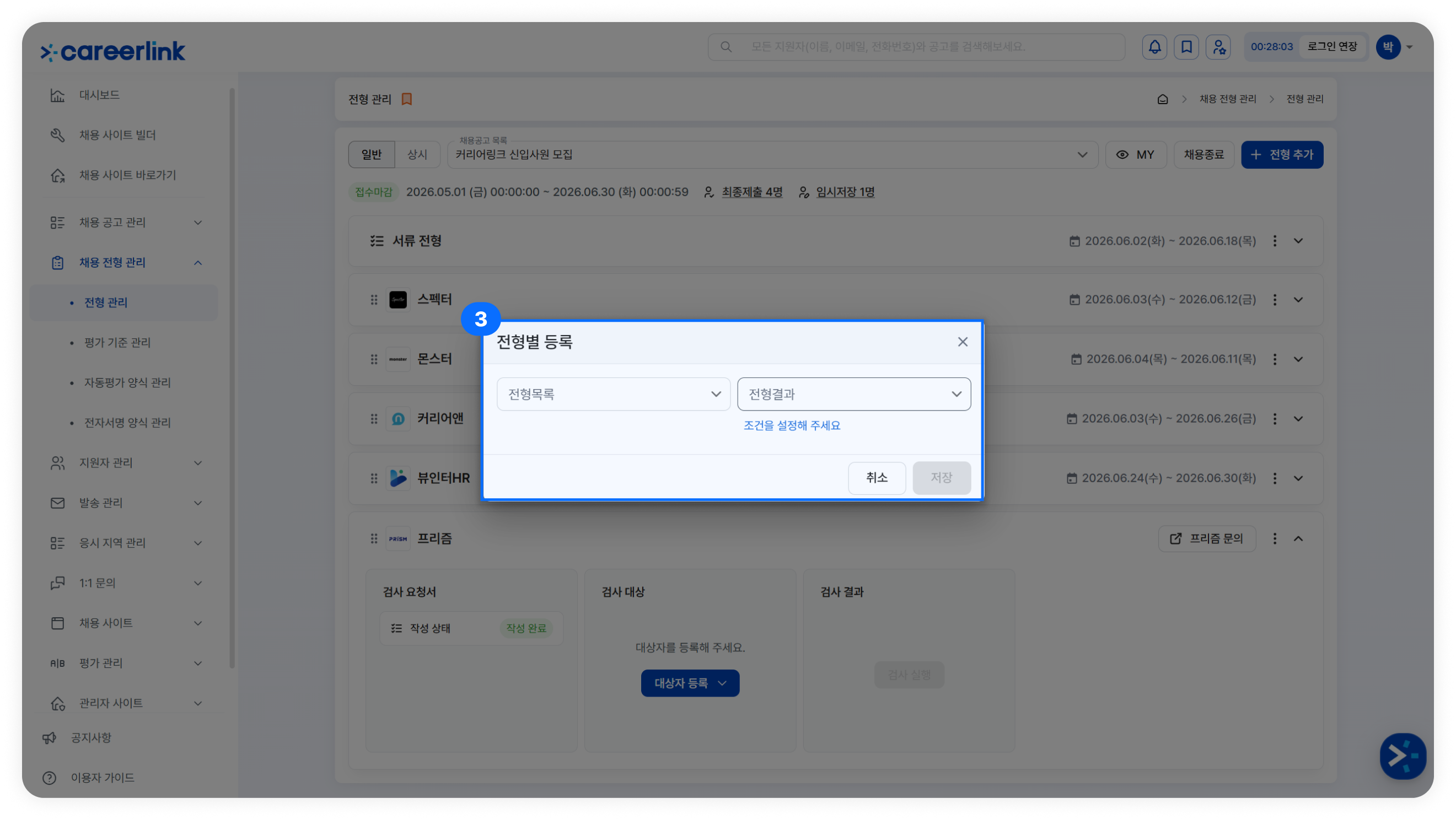
Task: Expand 발송 관리 sidebar menu
Action: tap(123, 504)
